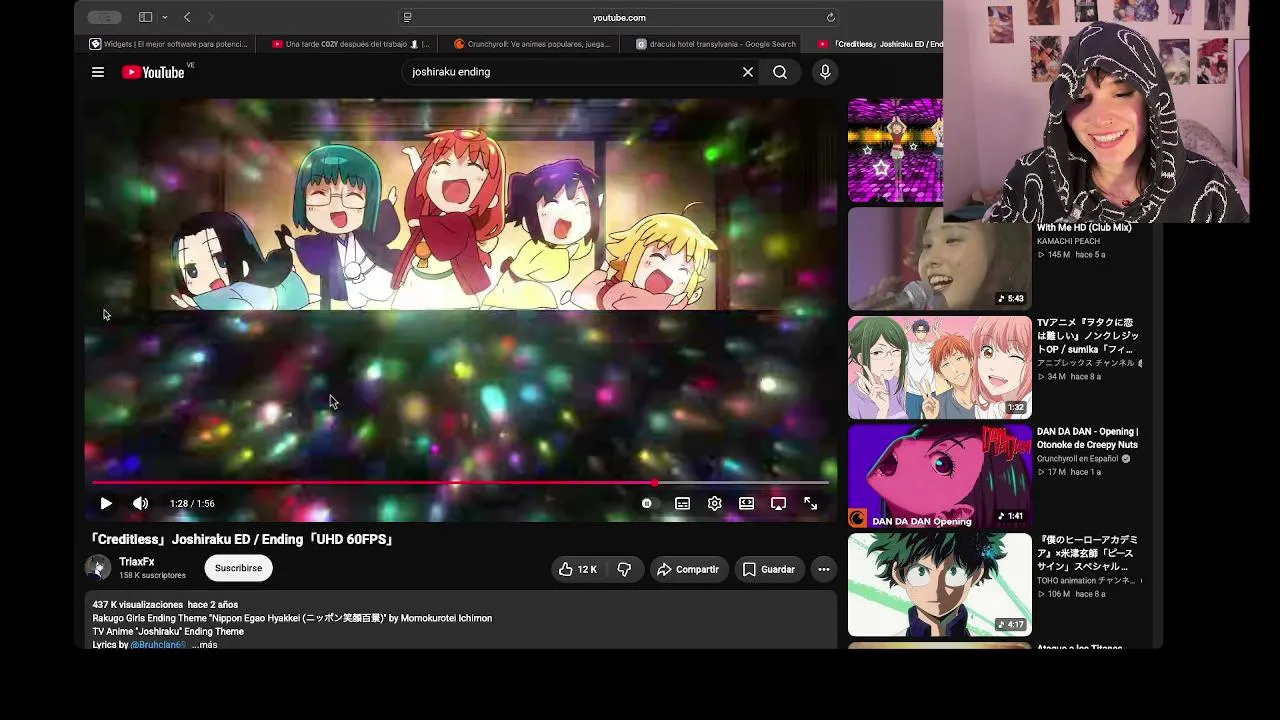Go back in Safari history
Image resolution: width=1280 pixels, height=720 pixels.
pos(187,17)
